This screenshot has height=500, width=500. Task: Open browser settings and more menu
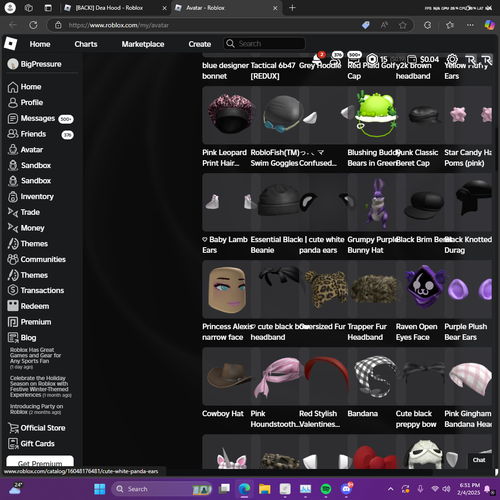tap(470, 25)
